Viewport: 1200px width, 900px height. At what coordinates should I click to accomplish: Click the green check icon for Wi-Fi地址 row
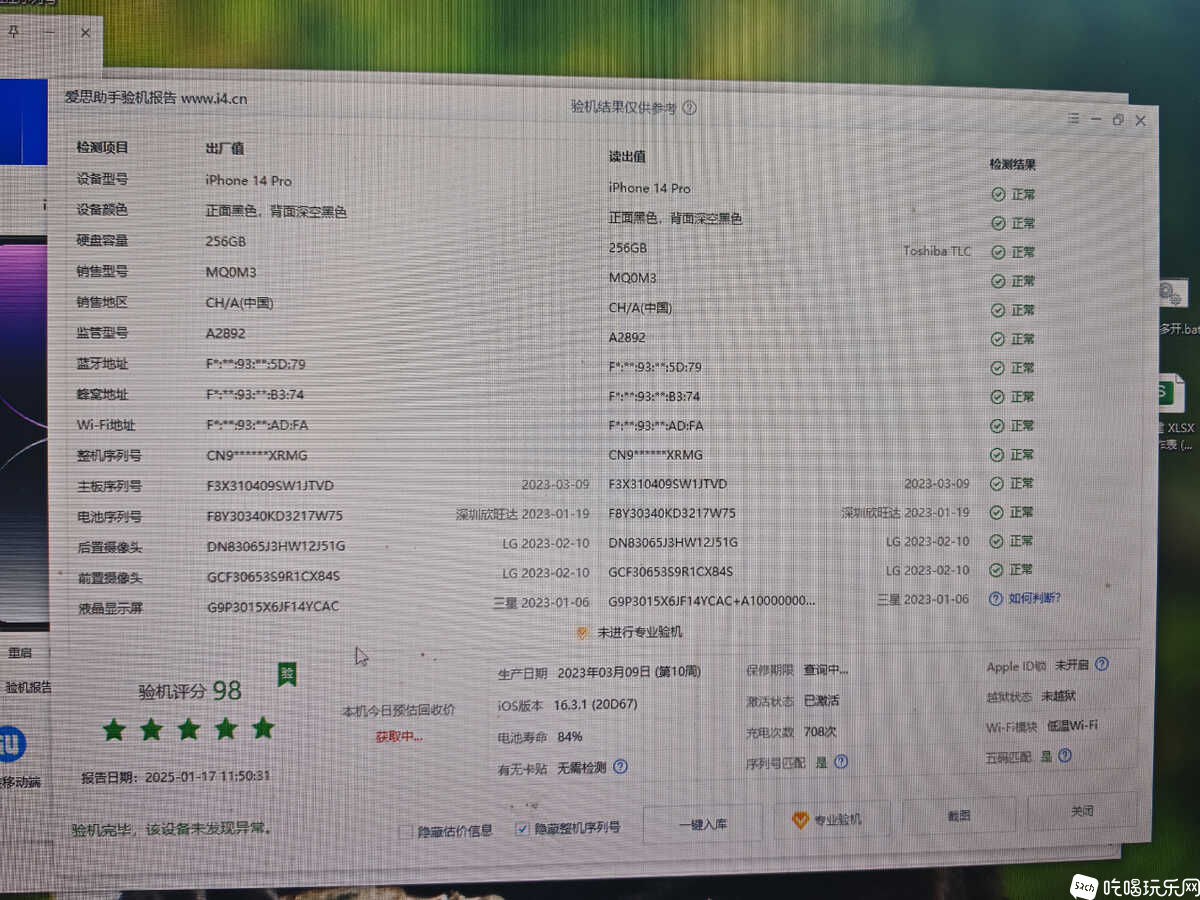997,426
